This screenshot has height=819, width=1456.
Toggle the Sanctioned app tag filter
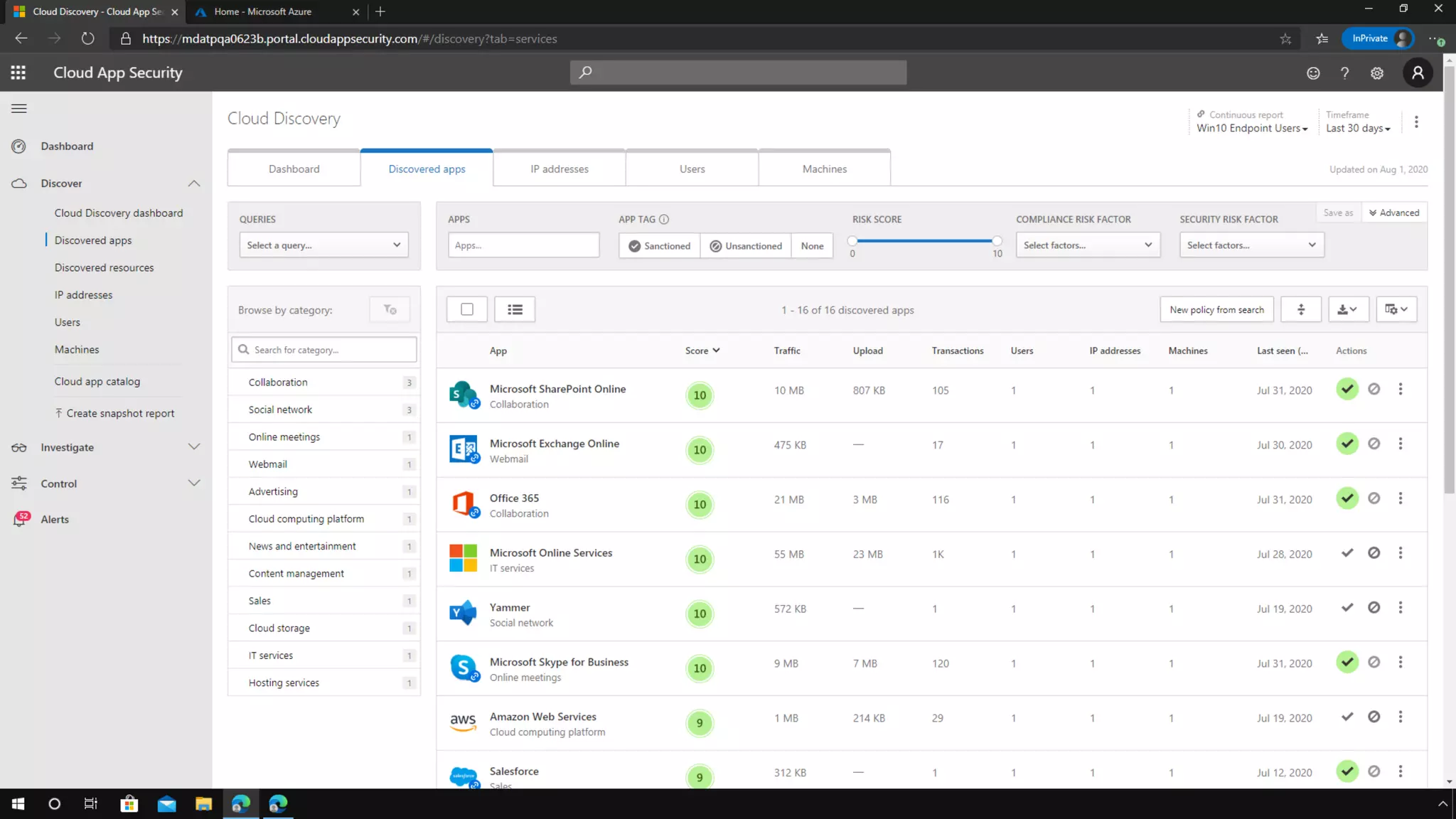point(659,246)
